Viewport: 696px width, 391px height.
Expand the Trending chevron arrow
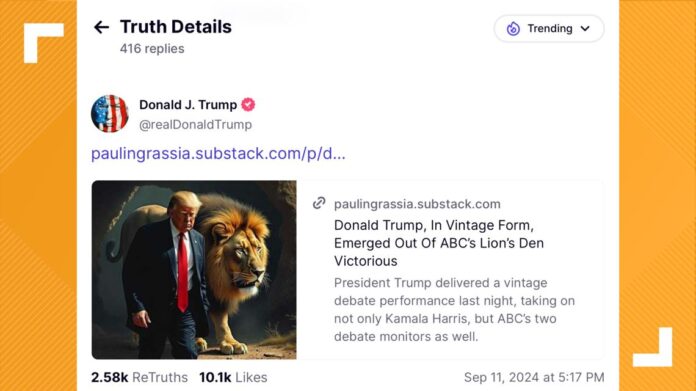(585, 29)
